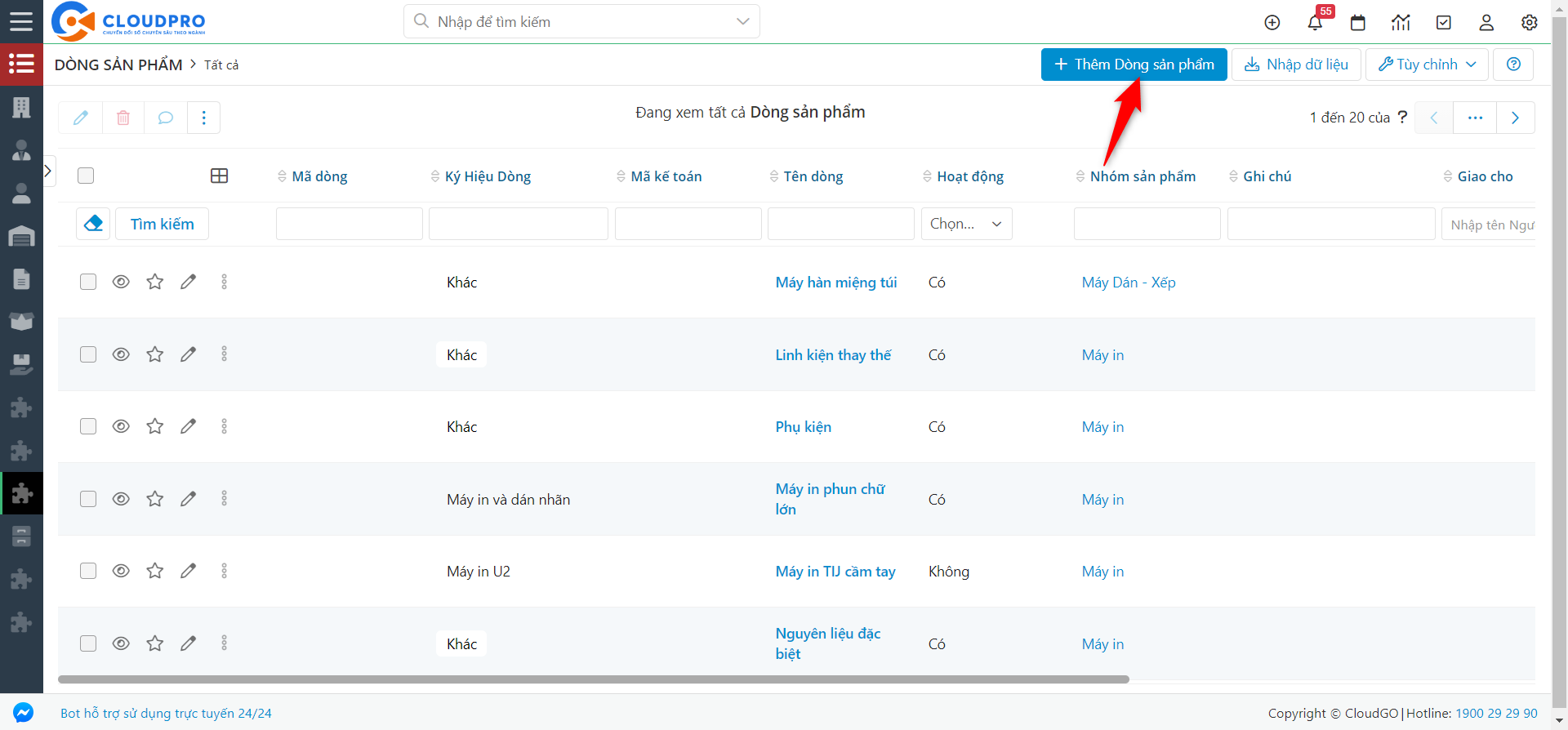This screenshot has width=1568, height=730.
Task: Preview the Phụ kiện record eye icon
Action: (121, 426)
